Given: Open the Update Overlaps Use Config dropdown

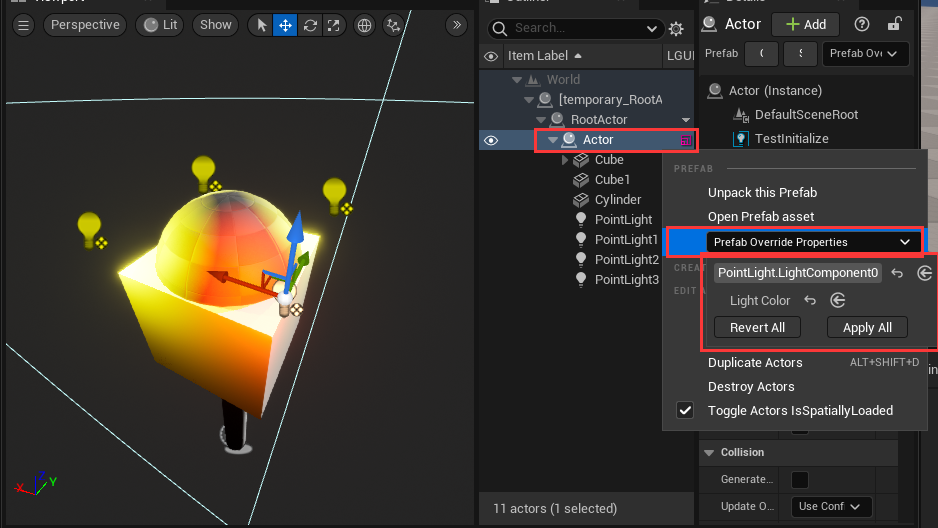Looking at the screenshot, I should click(x=831, y=507).
